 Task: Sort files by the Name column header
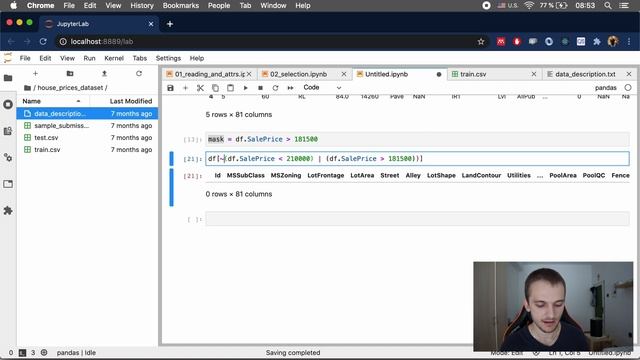point(53,101)
